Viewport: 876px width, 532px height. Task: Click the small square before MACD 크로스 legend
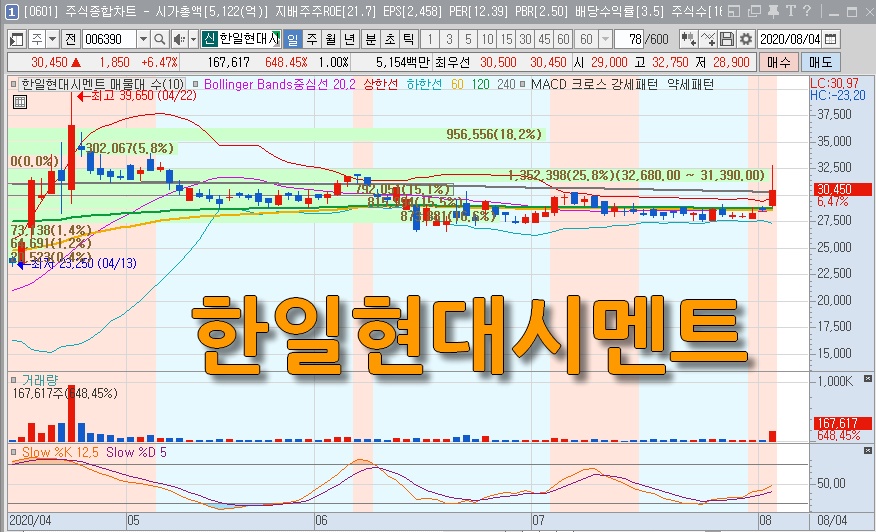(x=522, y=84)
